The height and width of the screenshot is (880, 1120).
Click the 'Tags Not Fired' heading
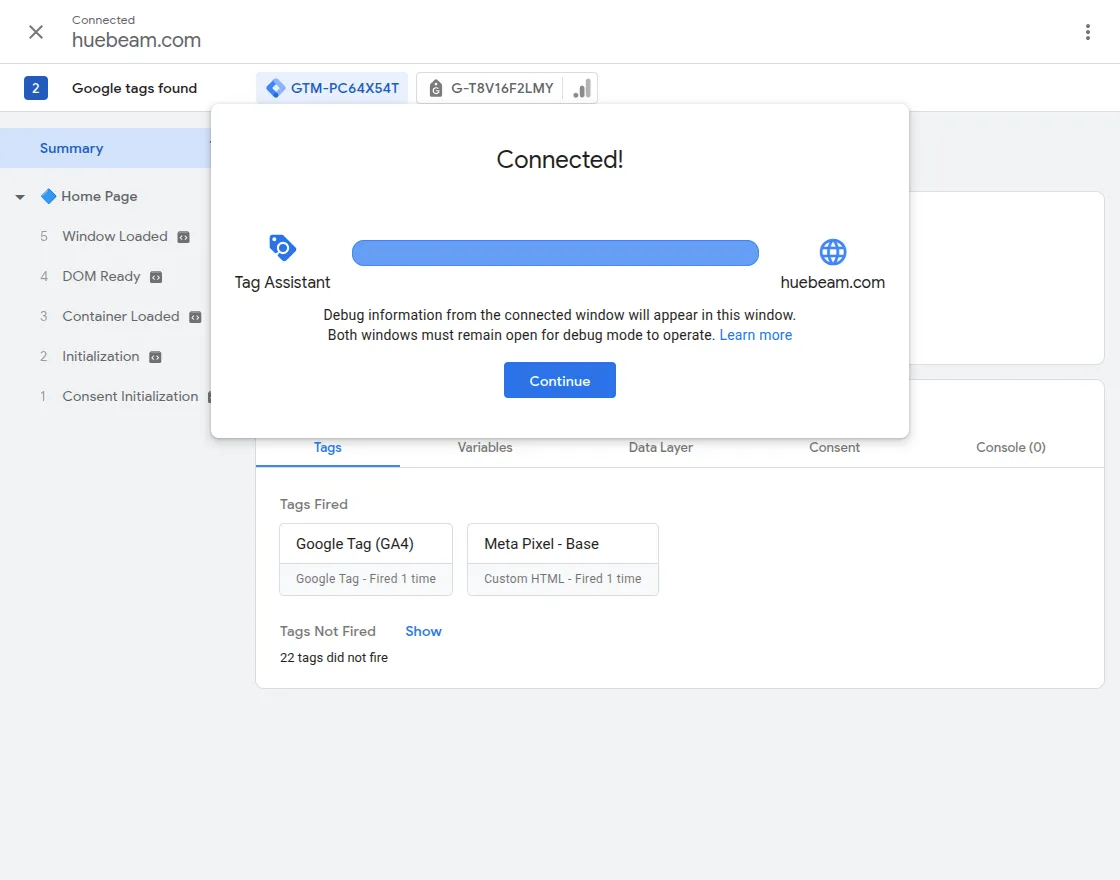(327, 631)
